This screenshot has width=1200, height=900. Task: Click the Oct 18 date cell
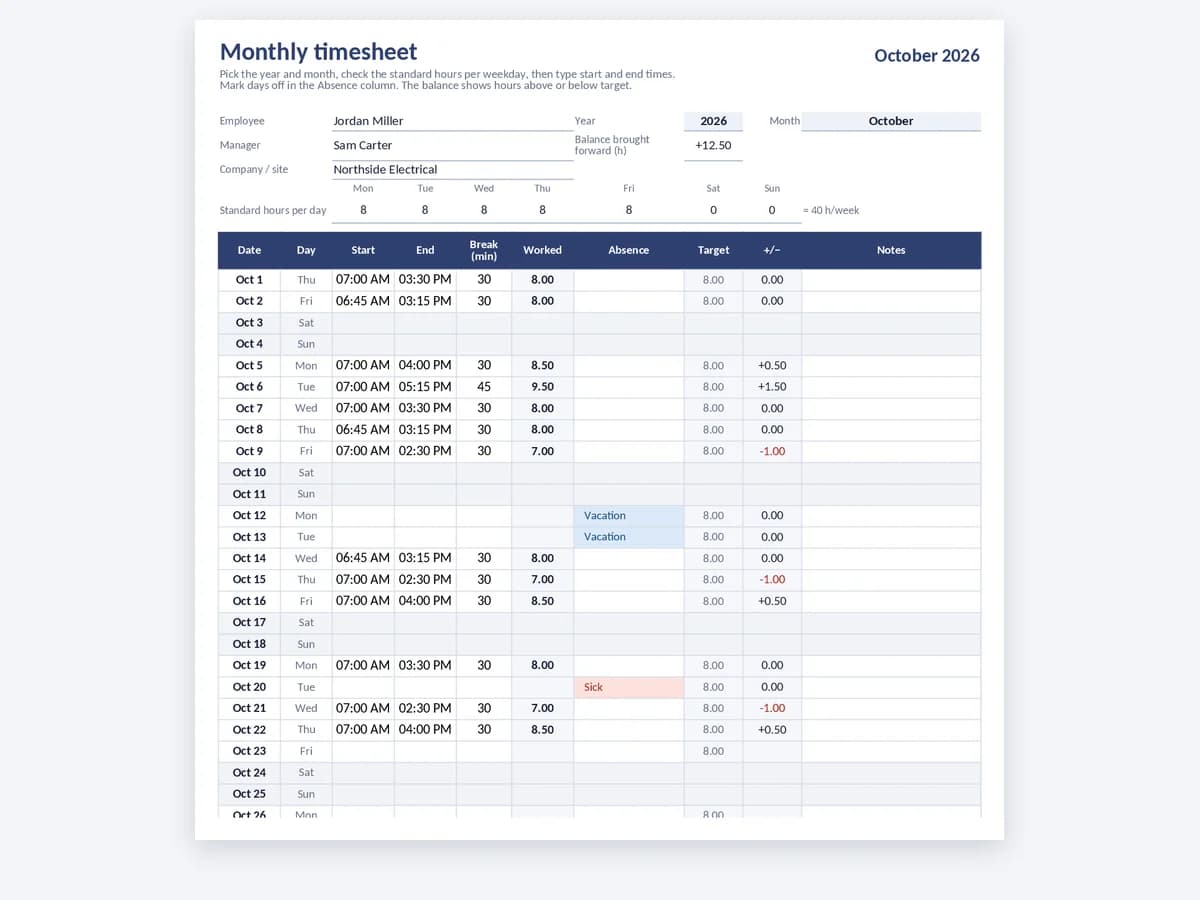tap(249, 644)
